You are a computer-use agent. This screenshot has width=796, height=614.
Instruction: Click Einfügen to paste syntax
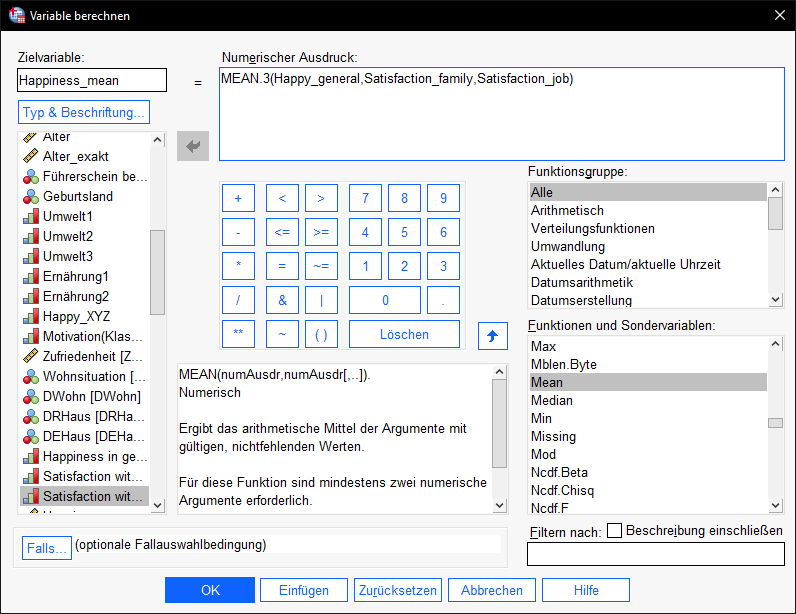point(304,590)
